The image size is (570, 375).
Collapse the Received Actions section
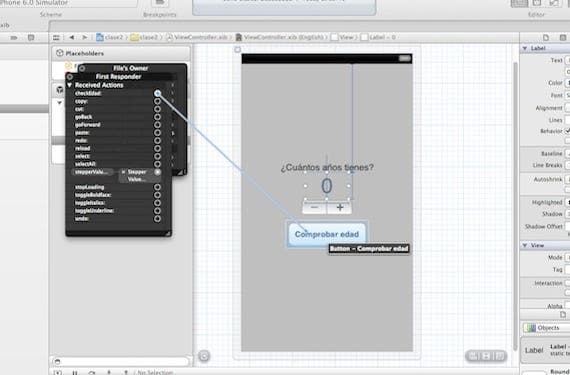(x=69, y=85)
